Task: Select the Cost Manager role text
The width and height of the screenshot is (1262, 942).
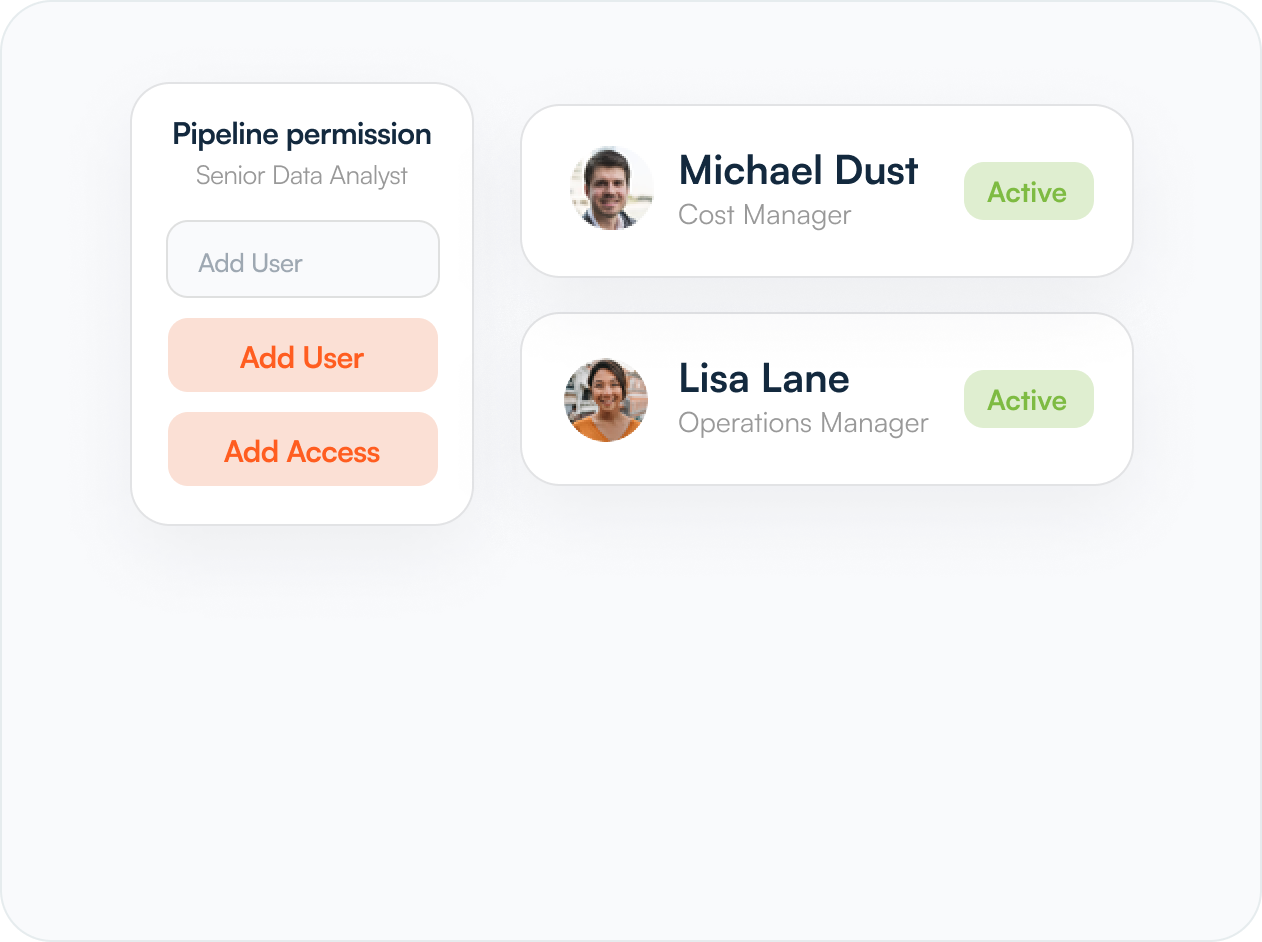Action: (x=764, y=214)
